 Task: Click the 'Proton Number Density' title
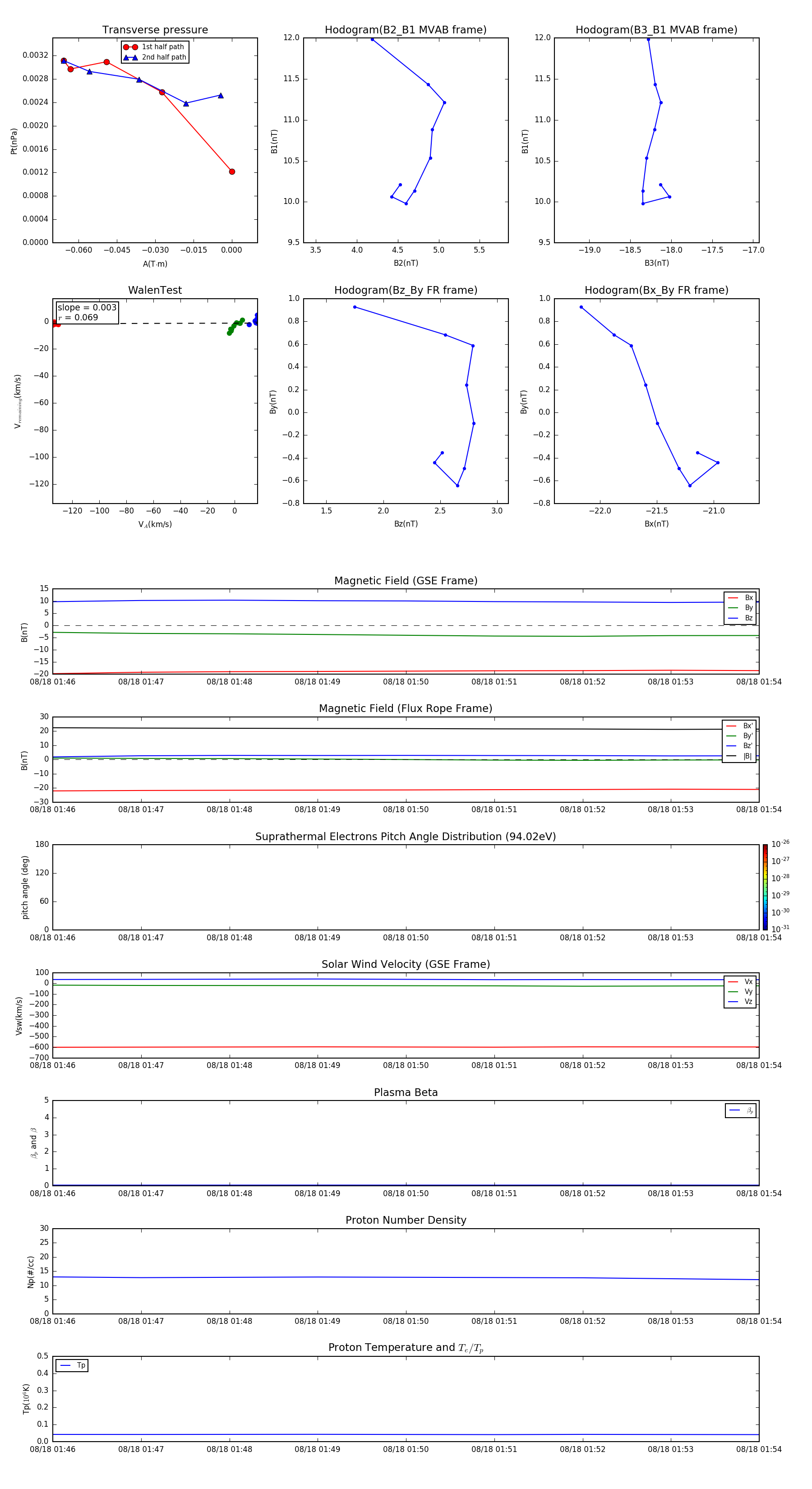click(x=406, y=1220)
